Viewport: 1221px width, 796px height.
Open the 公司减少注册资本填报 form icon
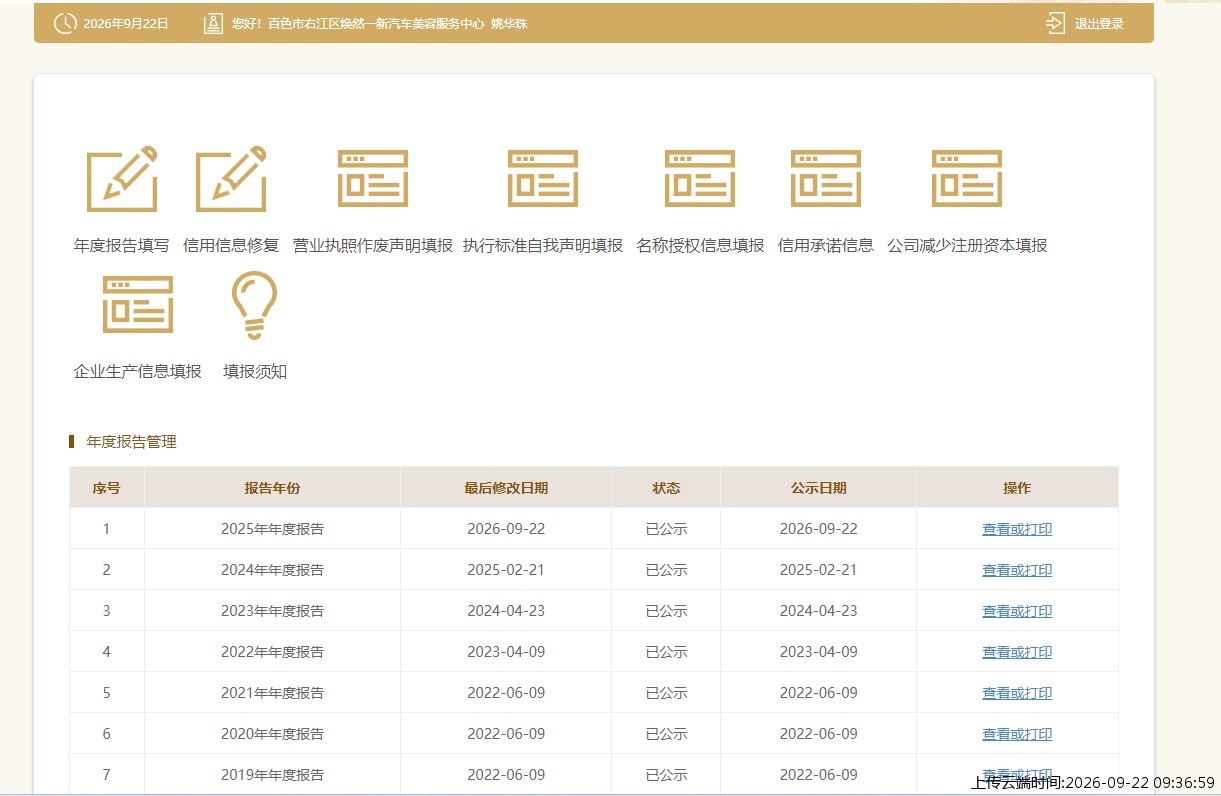(x=967, y=178)
